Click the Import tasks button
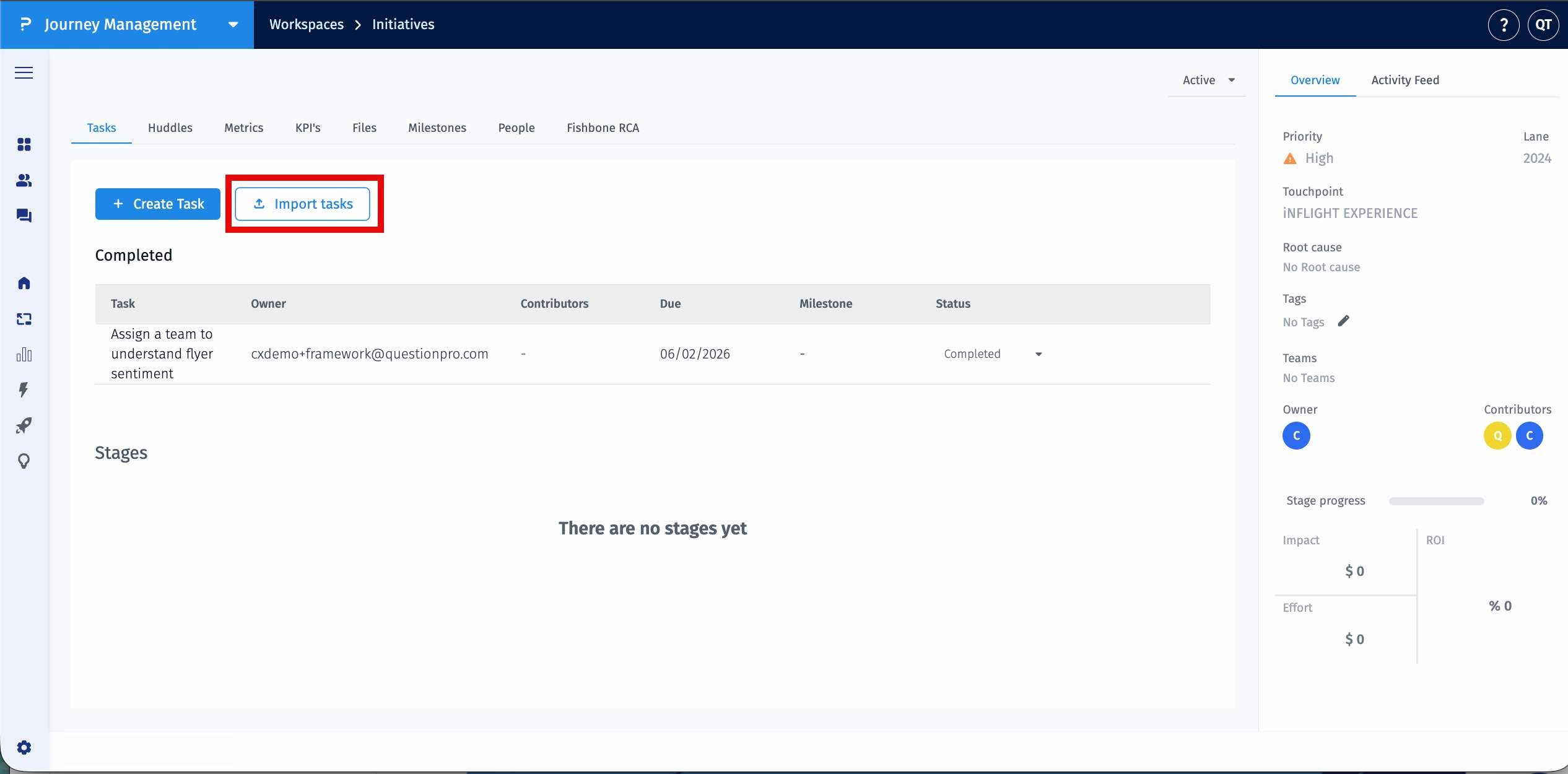This screenshot has height=774, width=1568. (x=303, y=204)
